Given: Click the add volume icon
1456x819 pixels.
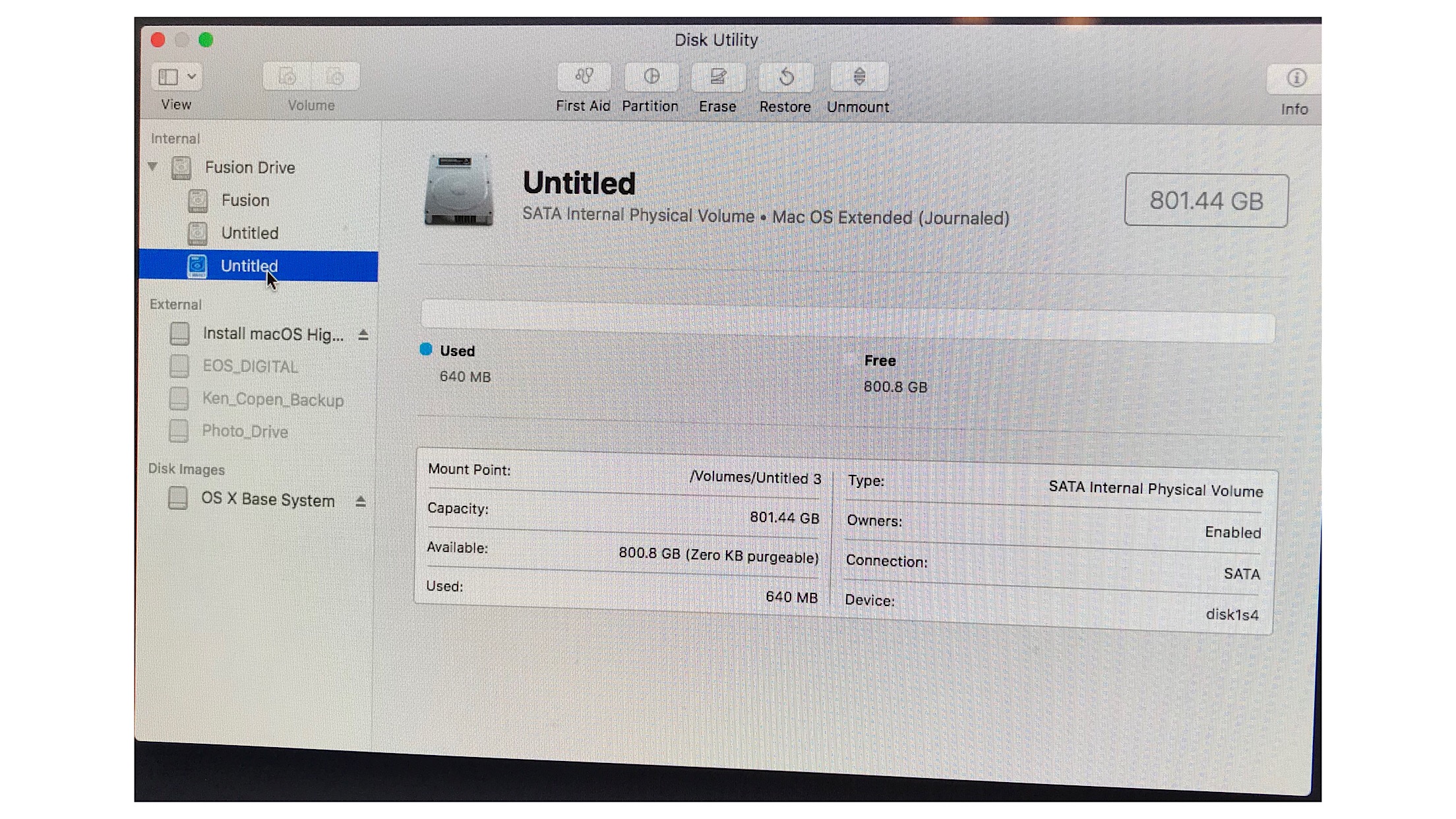Looking at the screenshot, I should (x=287, y=76).
